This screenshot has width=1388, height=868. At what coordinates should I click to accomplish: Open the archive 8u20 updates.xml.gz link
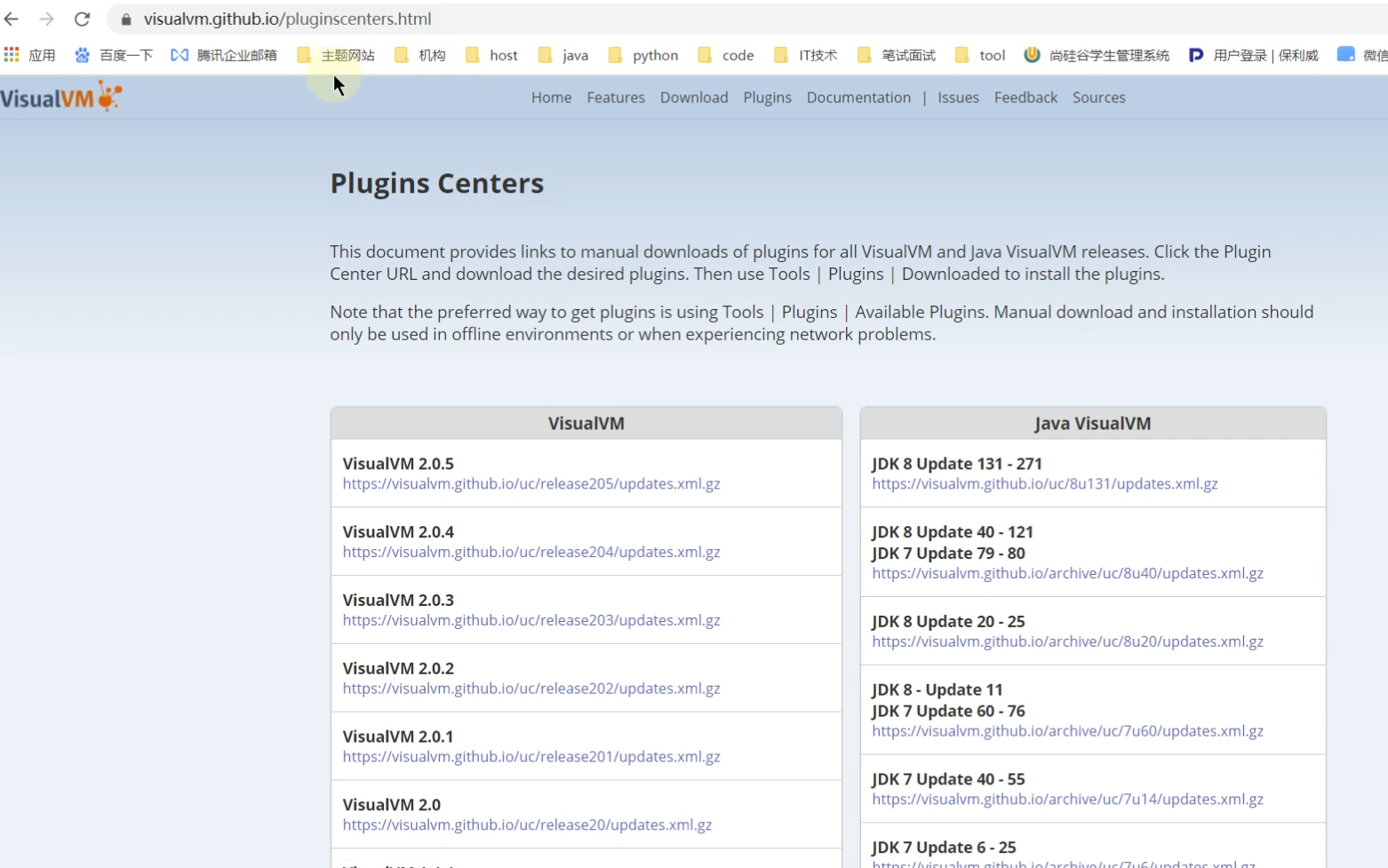click(x=1068, y=642)
